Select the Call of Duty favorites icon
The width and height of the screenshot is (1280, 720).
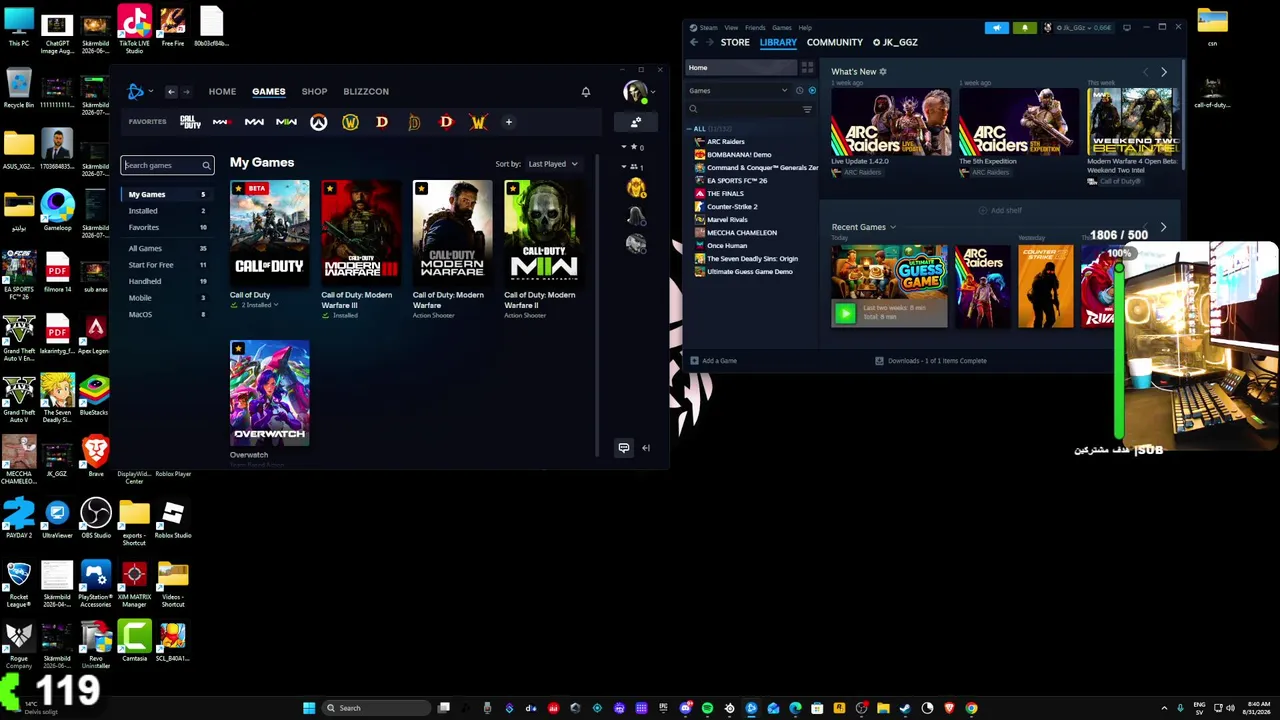click(190, 122)
